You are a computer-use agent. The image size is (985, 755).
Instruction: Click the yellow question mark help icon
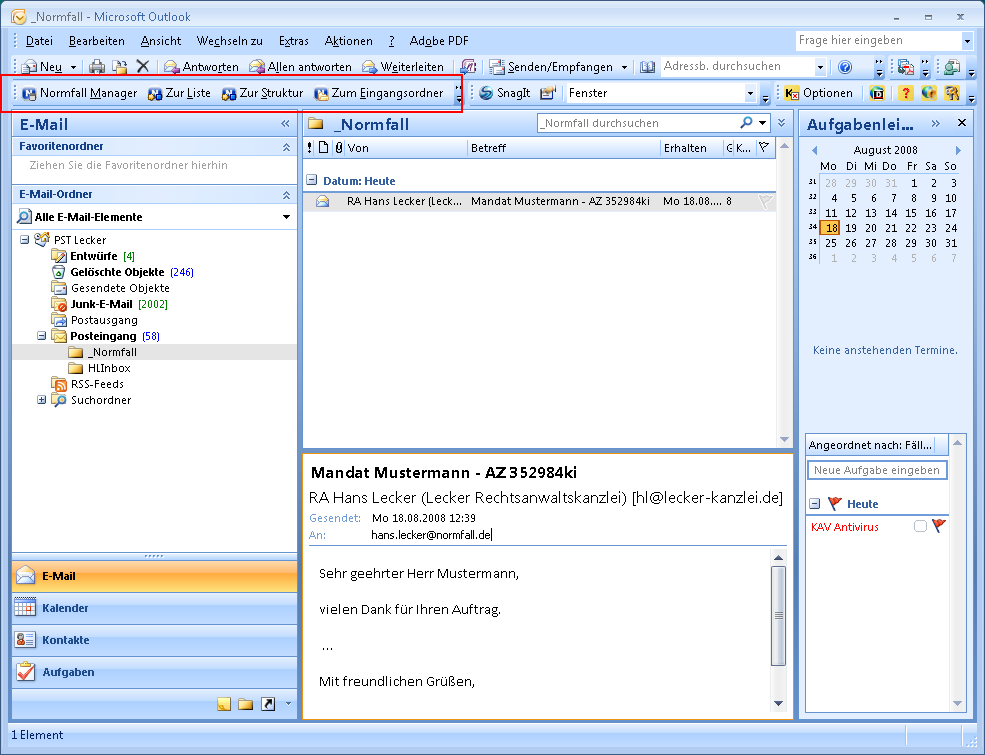pos(906,93)
